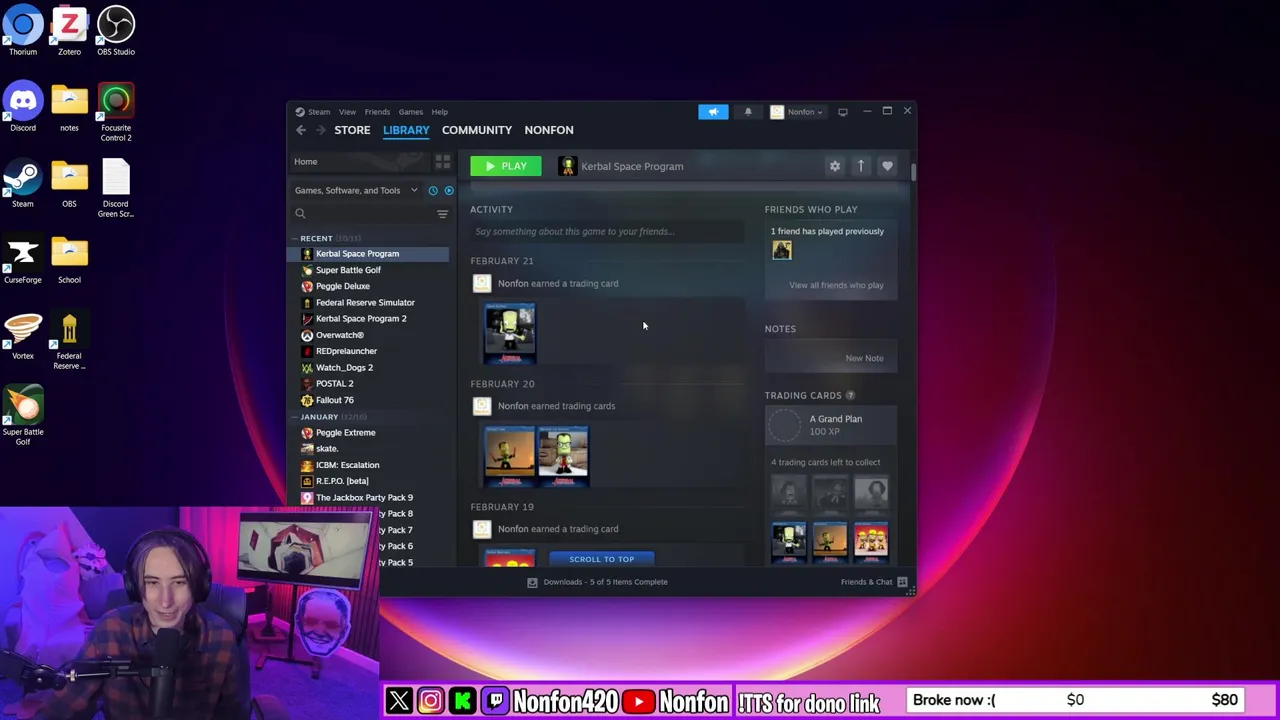
Task: Open Zotero desktop shortcut
Action: tap(69, 31)
